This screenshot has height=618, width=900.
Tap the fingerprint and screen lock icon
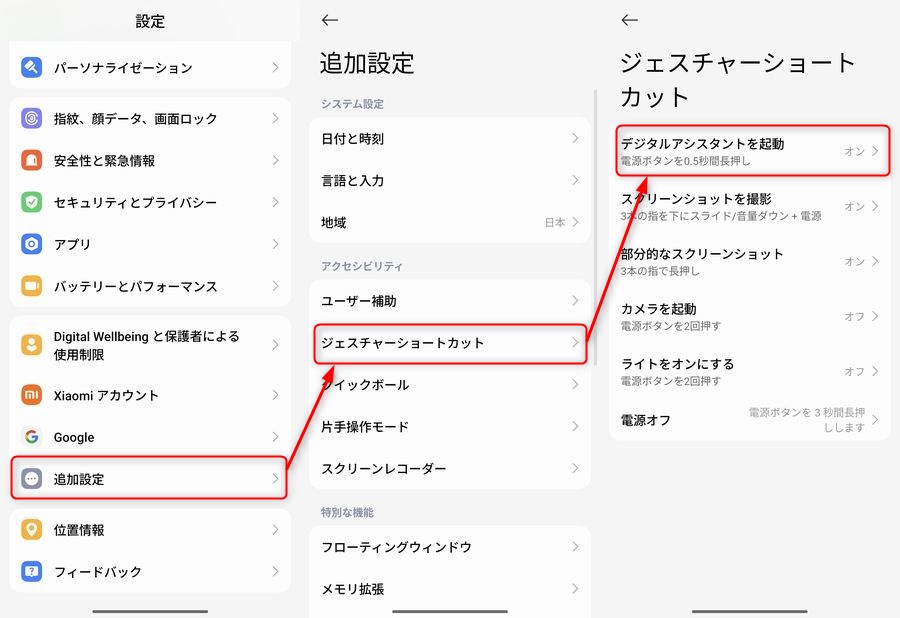coord(32,119)
